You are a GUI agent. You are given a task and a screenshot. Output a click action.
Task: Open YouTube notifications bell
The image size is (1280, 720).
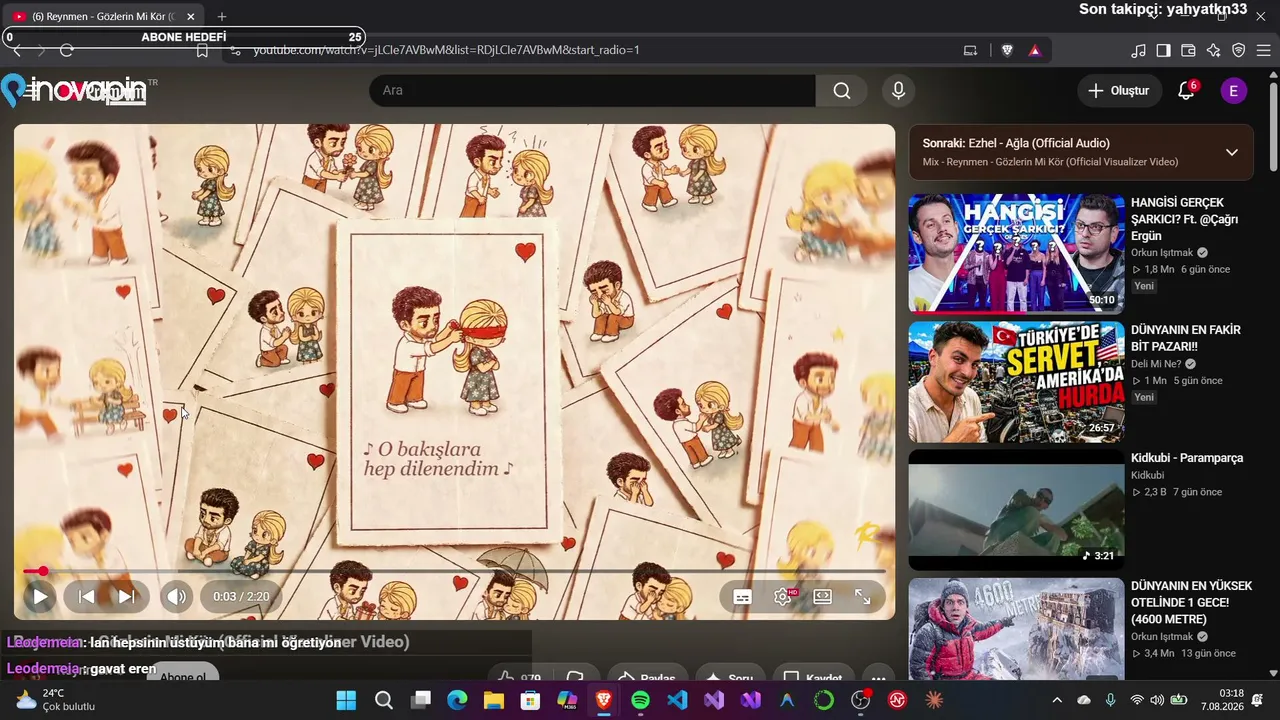[x=1186, y=91]
